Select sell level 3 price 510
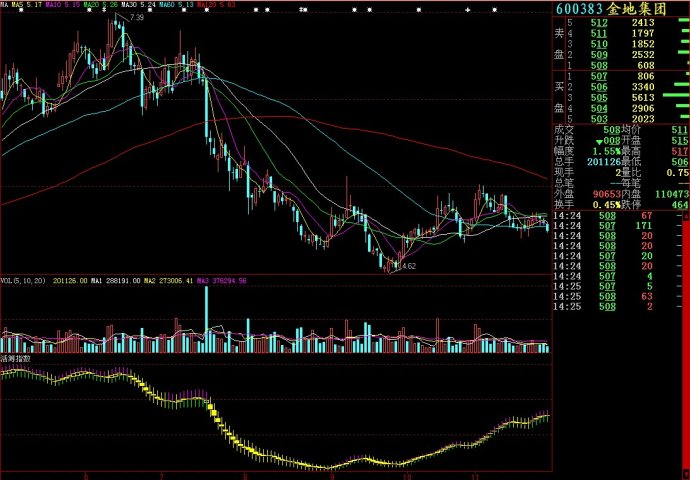This screenshot has width=690, height=480. (x=599, y=44)
